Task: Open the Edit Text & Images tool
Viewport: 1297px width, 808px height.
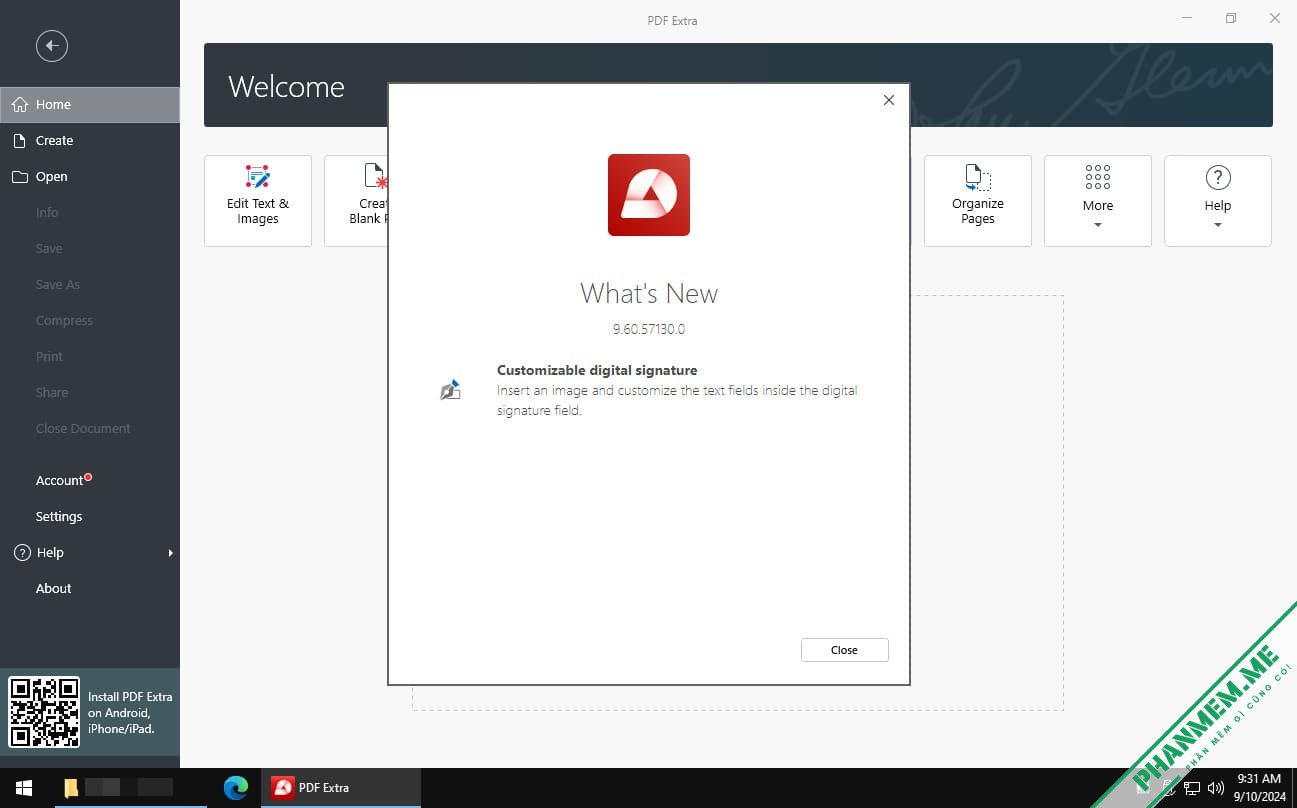Action: pyautogui.click(x=258, y=201)
